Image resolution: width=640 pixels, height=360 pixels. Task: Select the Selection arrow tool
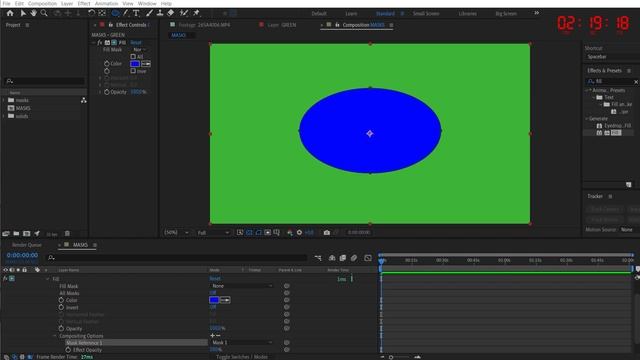pyautogui.click(x=23, y=13)
